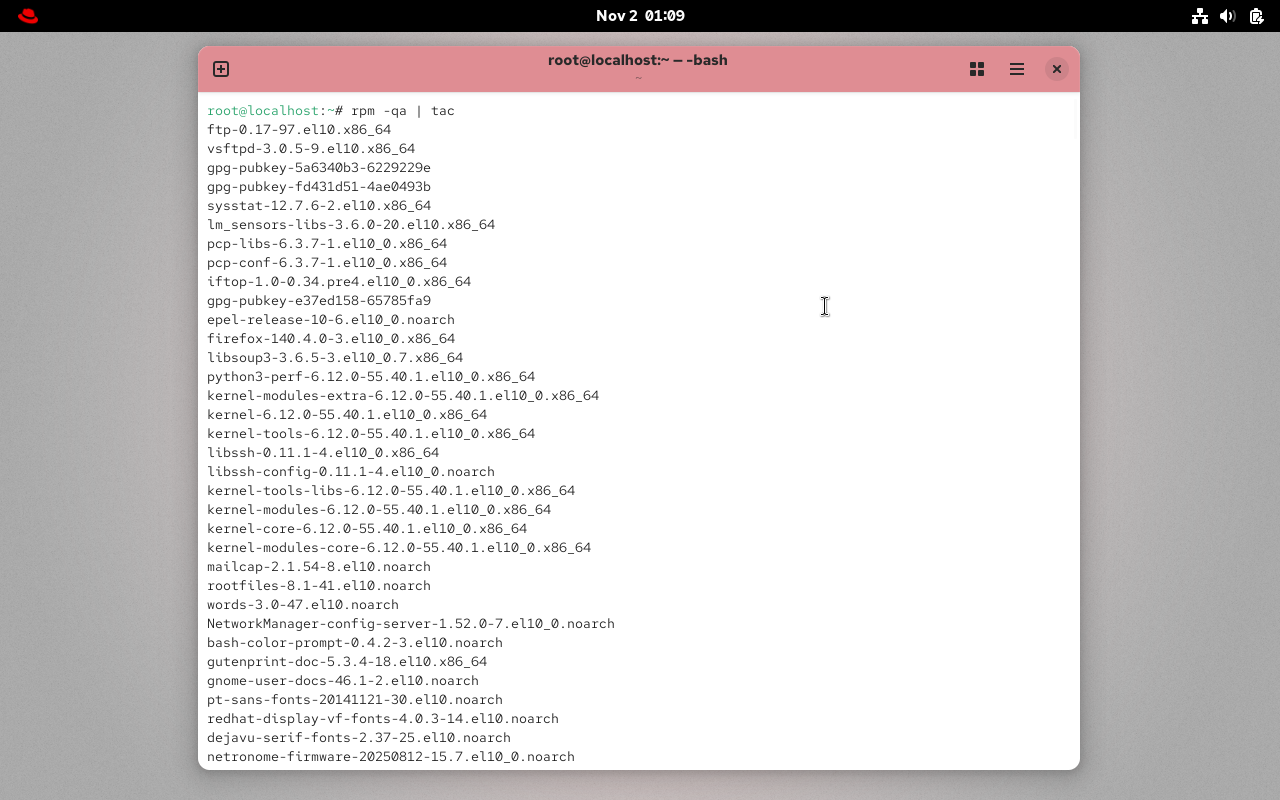This screenshot has width=1280, height=800.
Task: Click the epel-release-10-6 package line
Action: [331, 319]
